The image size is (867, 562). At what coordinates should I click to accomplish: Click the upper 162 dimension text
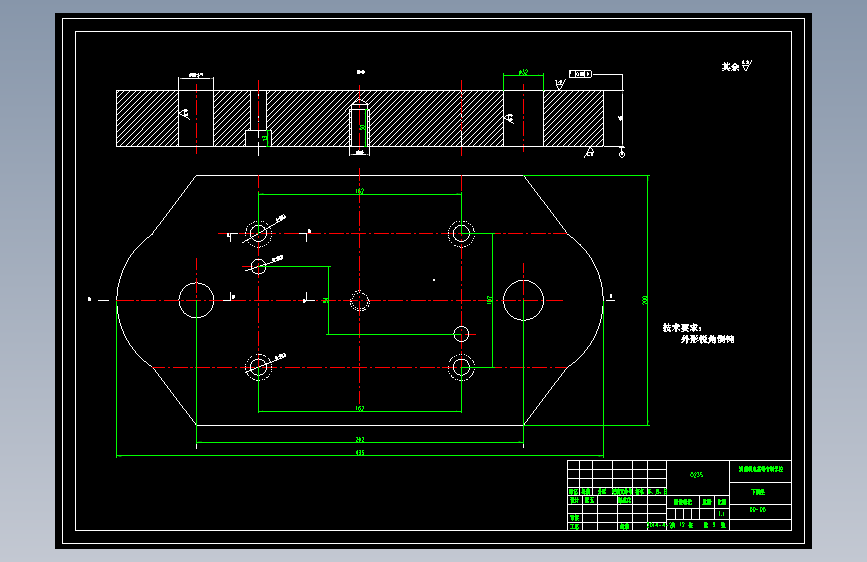pyautogui.click(x=360, y=191)
